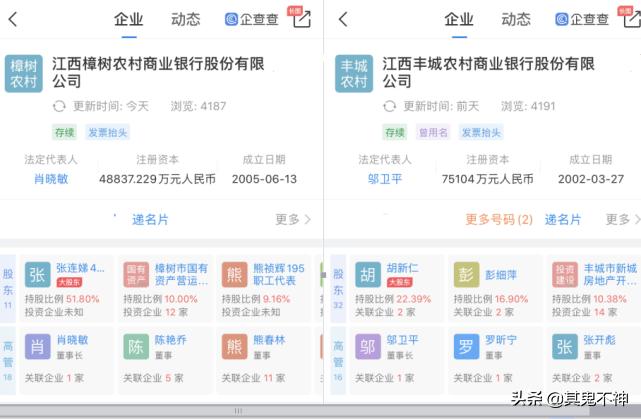
Task: Tap 持股比例 51.80% text
Action: pyautogui.click(x=62, y=299)
